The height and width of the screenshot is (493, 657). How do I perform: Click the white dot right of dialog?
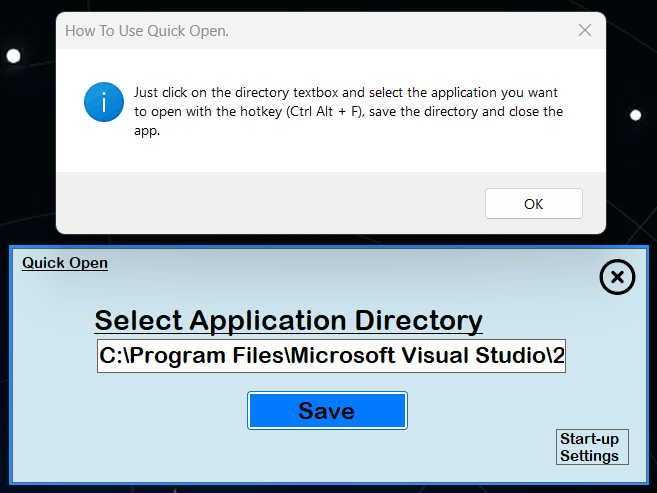coord(635,115)
